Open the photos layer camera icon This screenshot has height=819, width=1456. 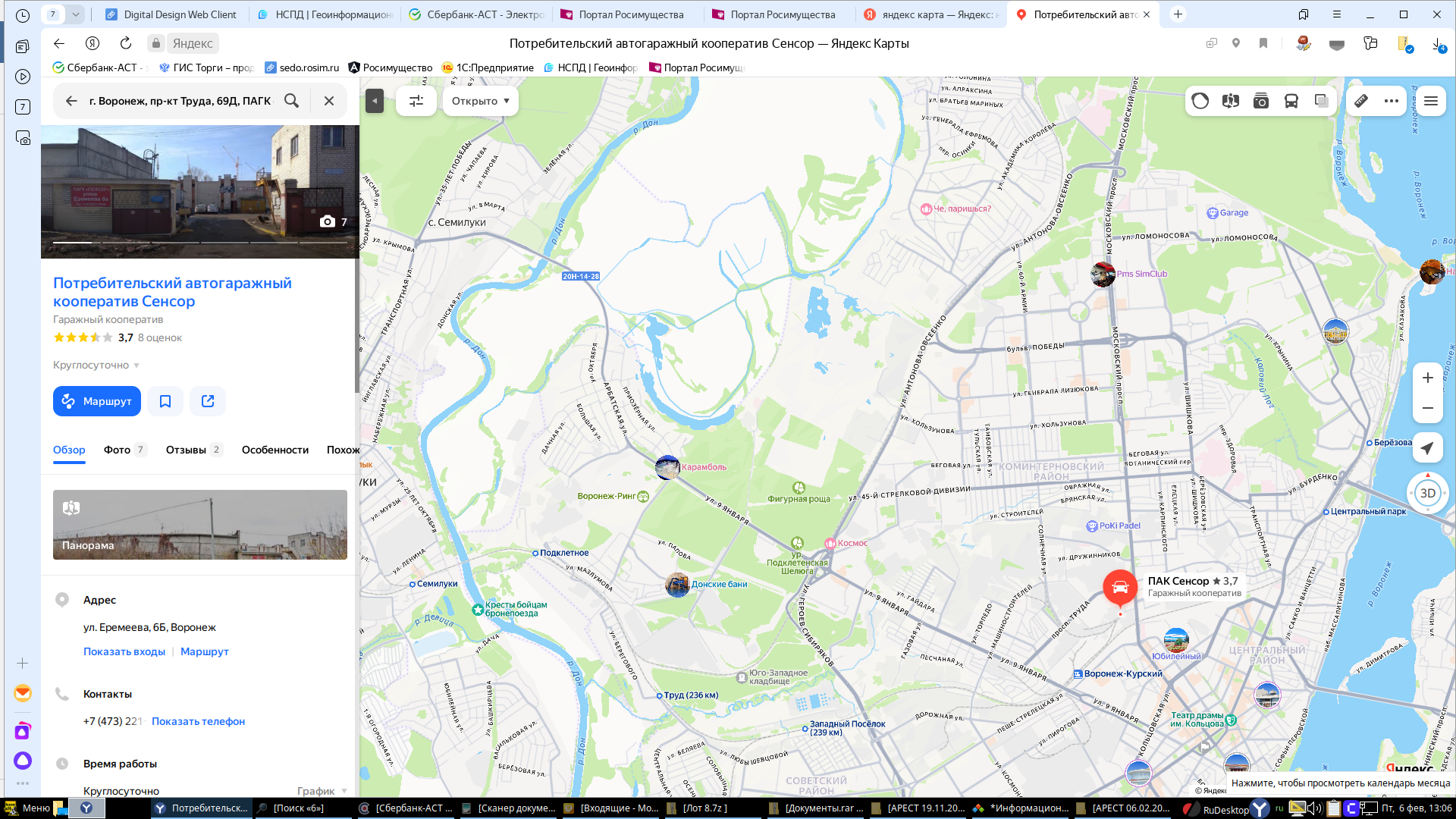[x=1260, y=101]
